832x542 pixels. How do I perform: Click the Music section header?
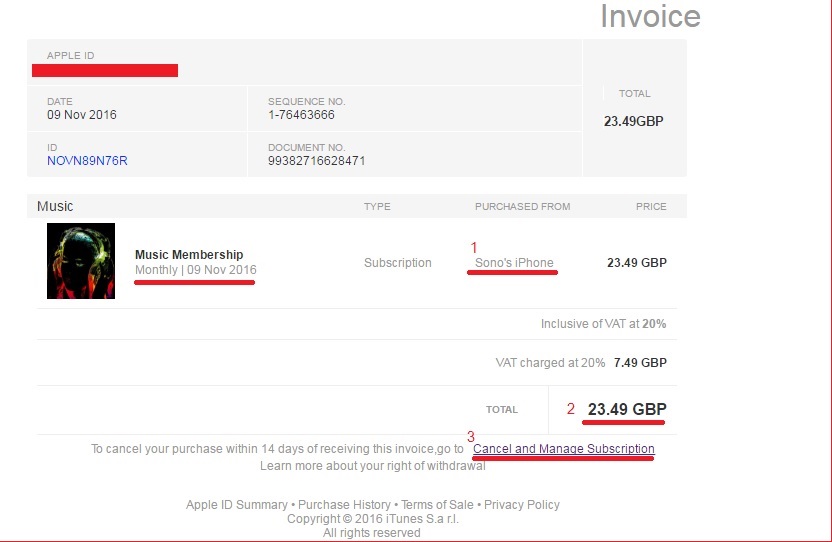(x=55, y=206)
